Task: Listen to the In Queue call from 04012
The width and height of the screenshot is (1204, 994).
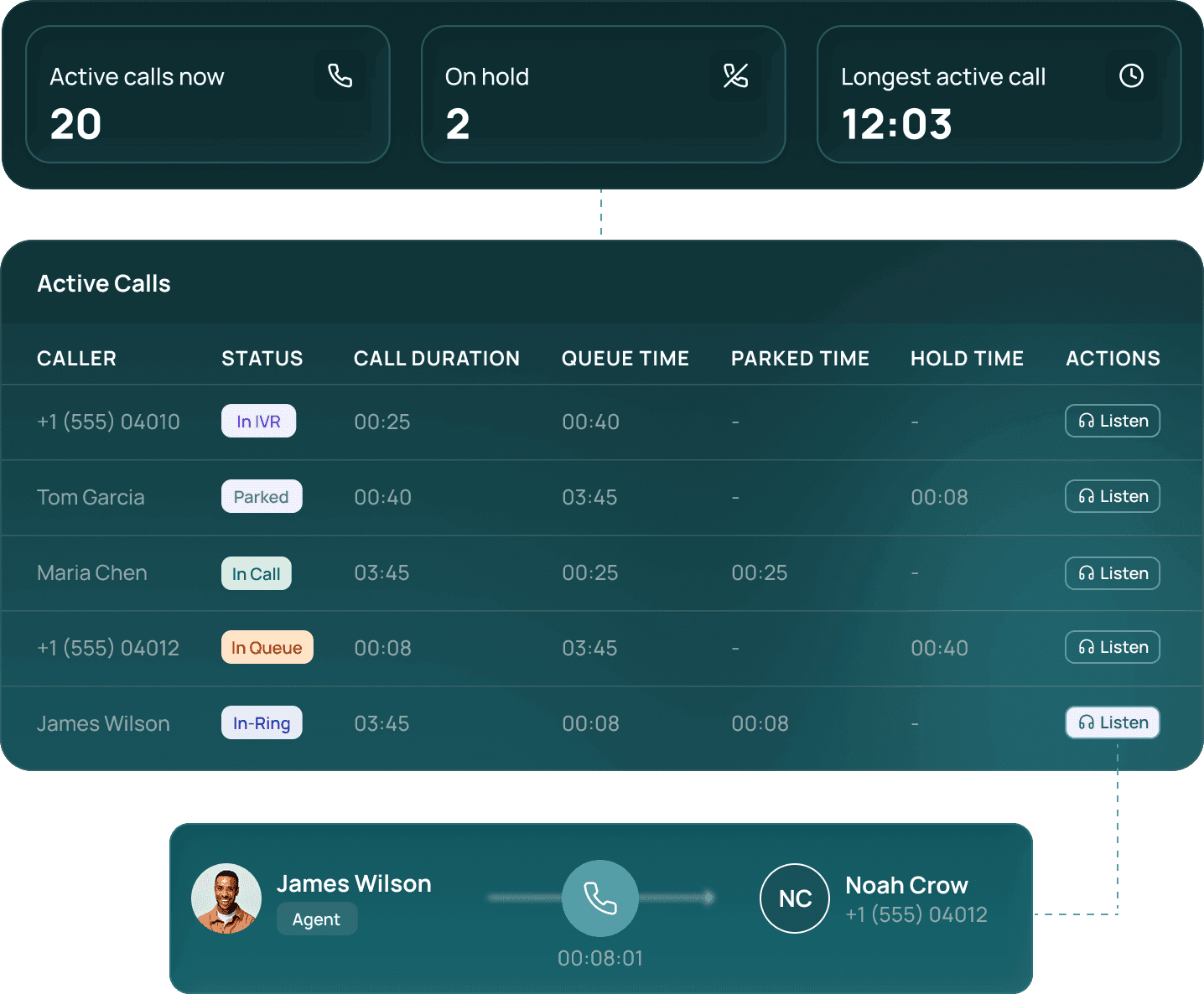Action: pyautogui.click(x=1113, y=647)
